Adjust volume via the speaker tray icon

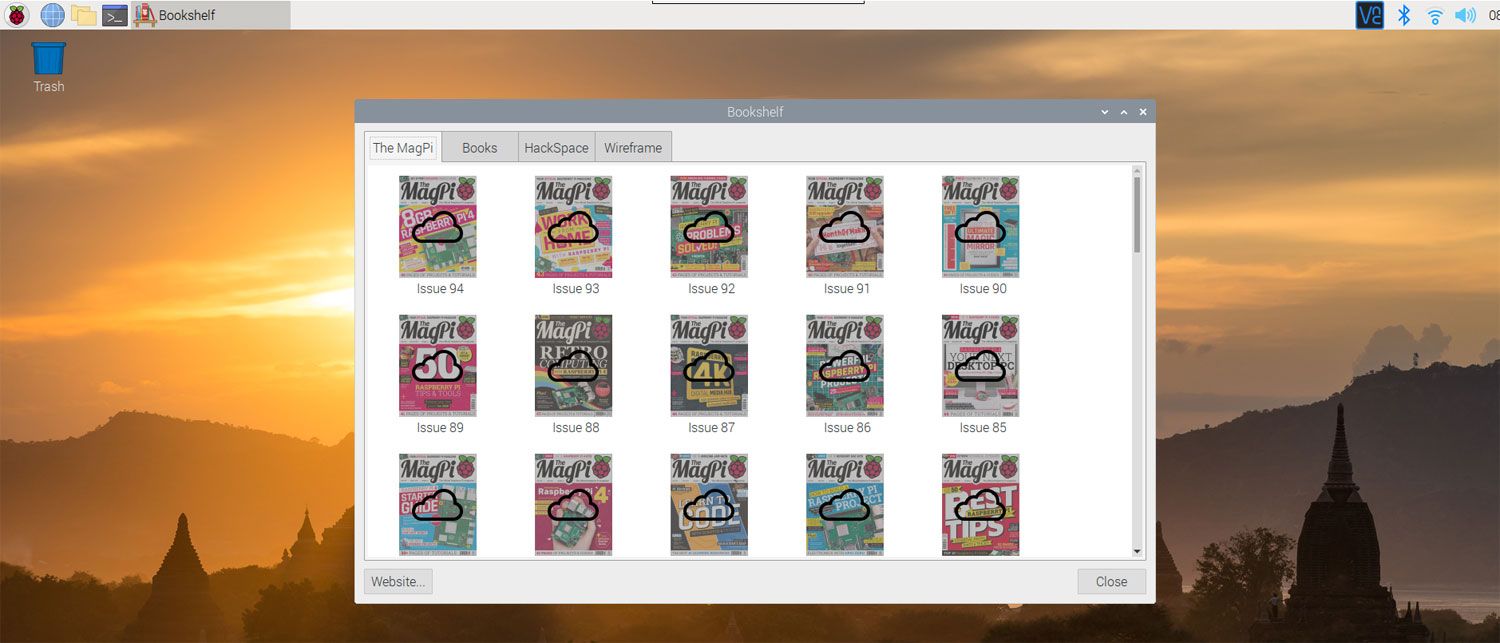[1465, 15]
